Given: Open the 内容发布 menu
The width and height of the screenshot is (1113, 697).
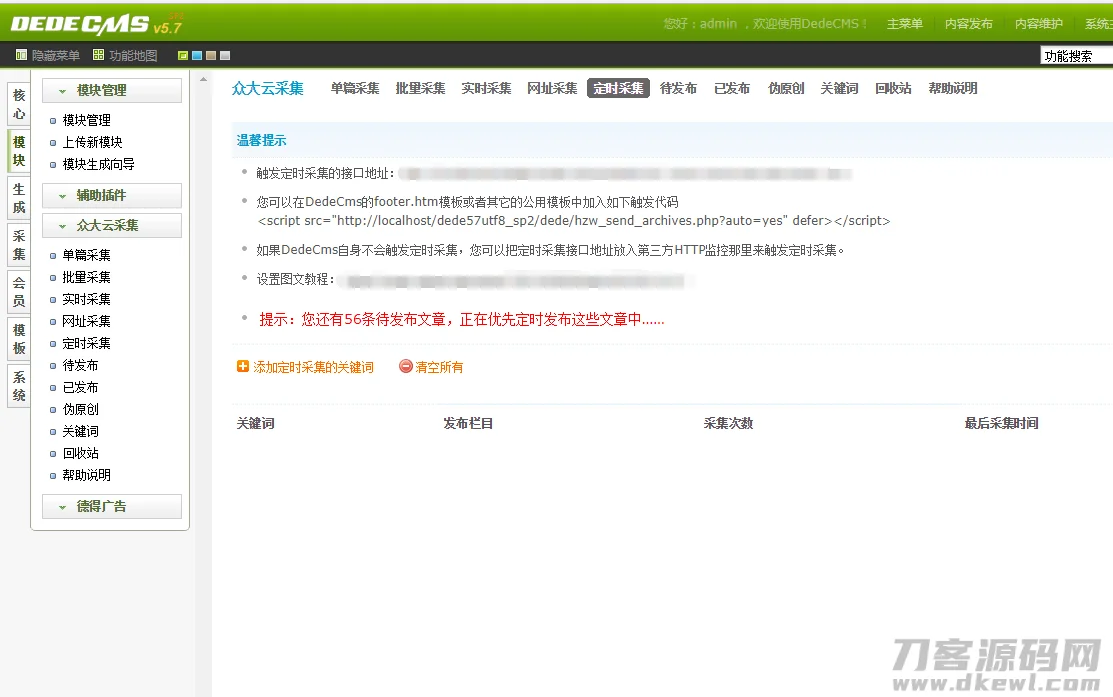Looking at the screenshot, I should click(x=966, y=22).
